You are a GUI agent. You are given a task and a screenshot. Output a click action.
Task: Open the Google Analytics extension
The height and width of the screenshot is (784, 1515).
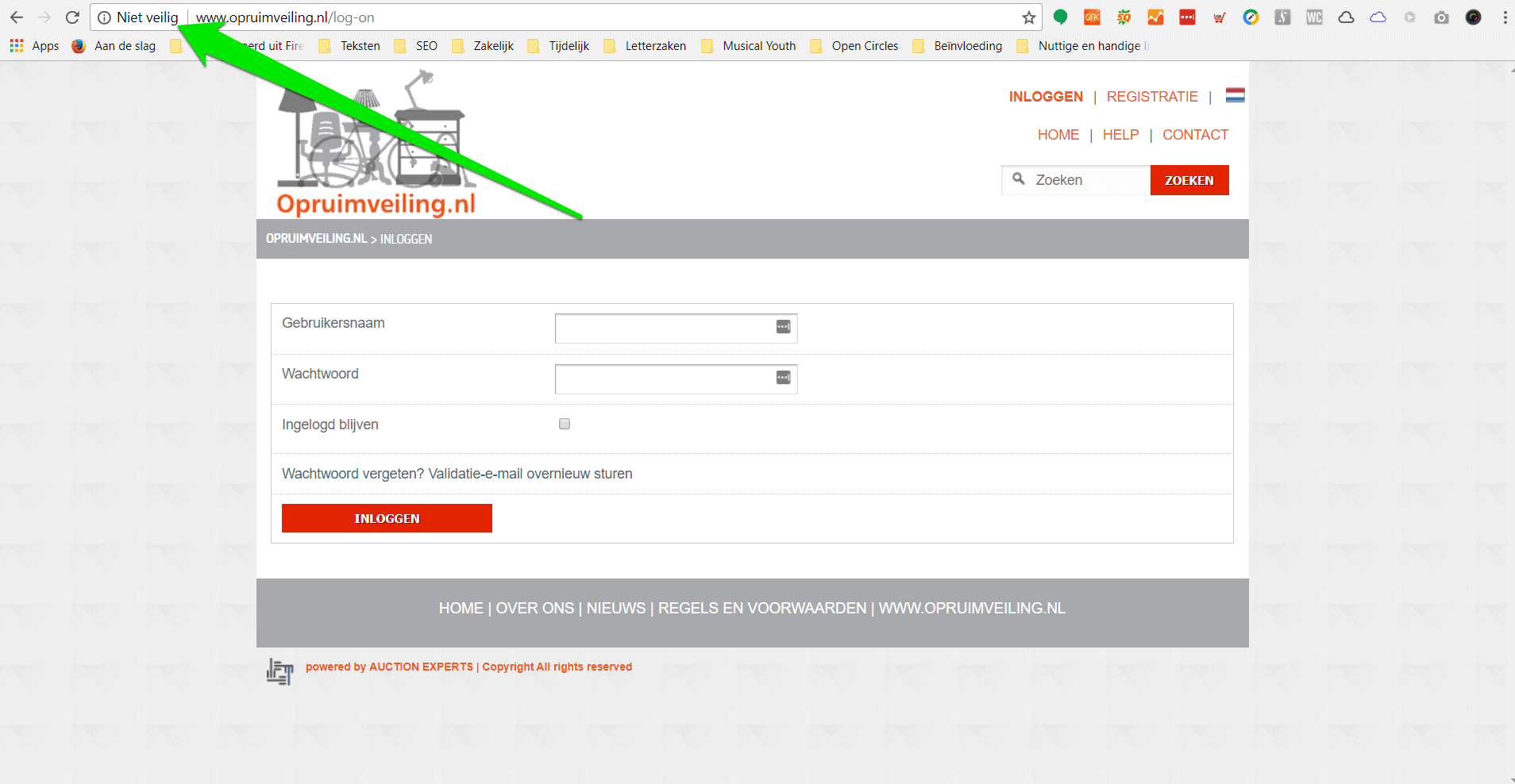(x=1156, y=17)
